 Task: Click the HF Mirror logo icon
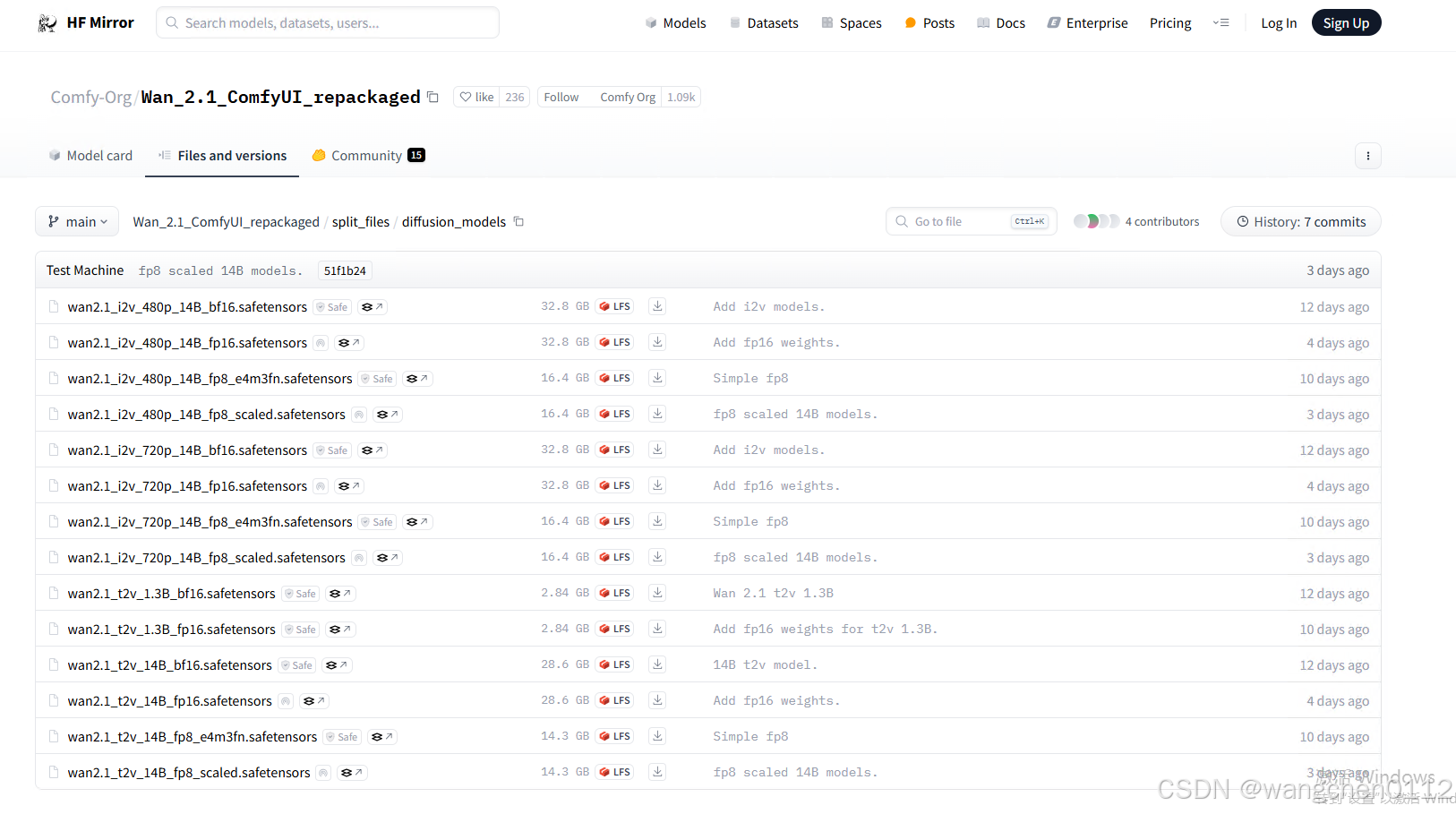click(47, 23)
